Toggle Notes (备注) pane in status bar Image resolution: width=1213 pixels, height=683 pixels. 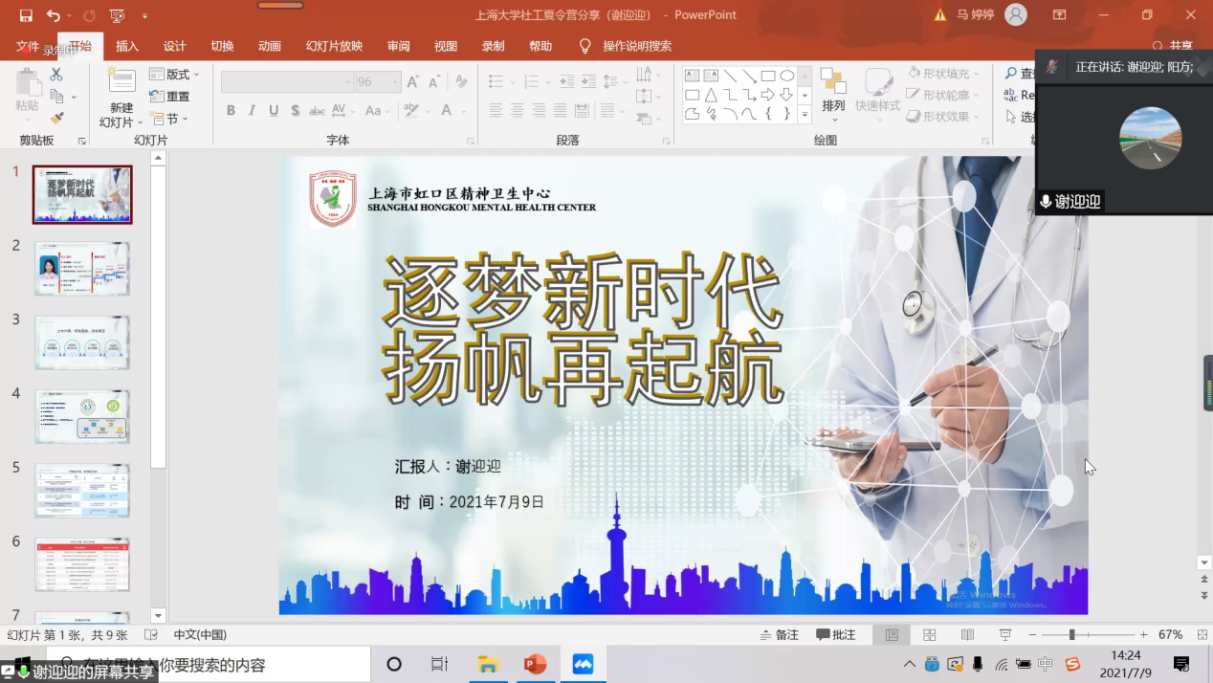(x=780, y=635)
